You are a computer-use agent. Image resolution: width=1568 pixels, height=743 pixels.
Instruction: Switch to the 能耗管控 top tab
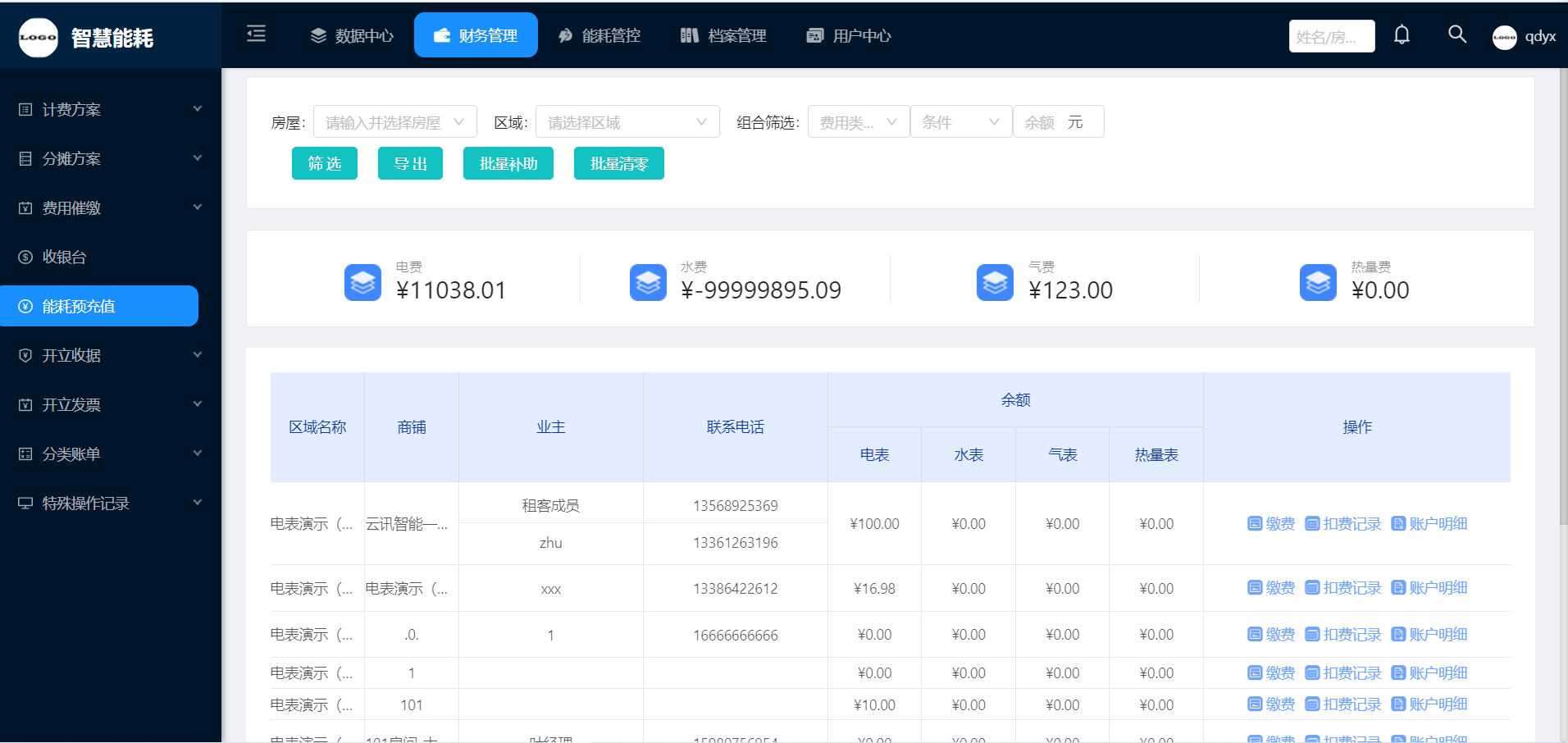point(599,35)
